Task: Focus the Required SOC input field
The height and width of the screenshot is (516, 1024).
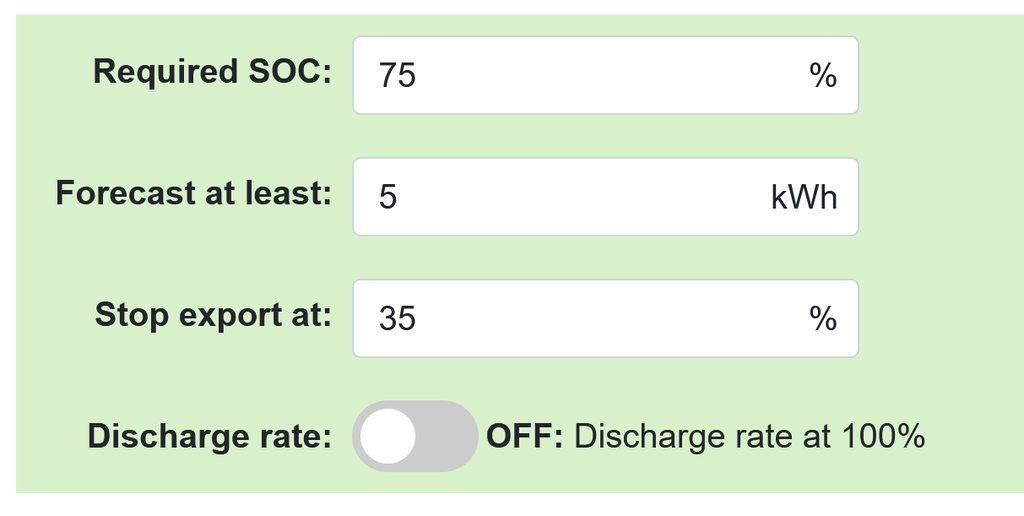Action: click(x=604, y=76)
